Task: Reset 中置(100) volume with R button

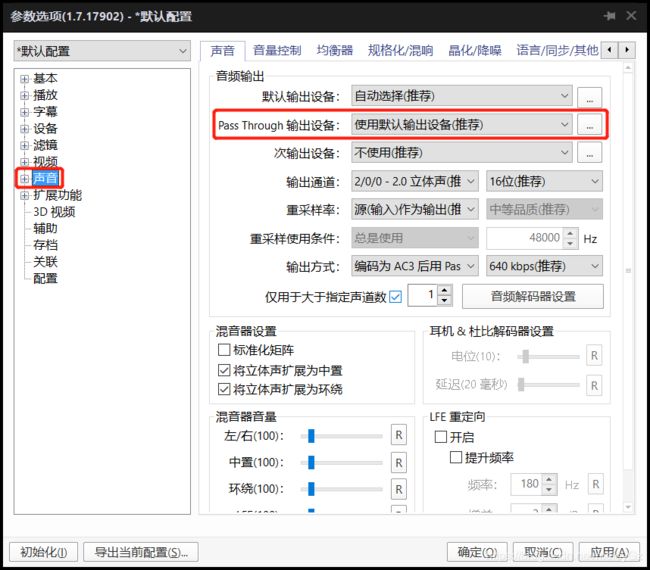Action: coord(398,463)
